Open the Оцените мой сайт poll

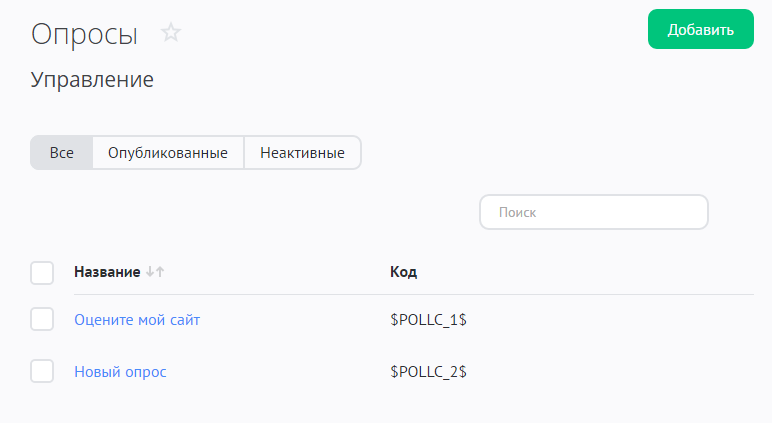click(137, 320)
